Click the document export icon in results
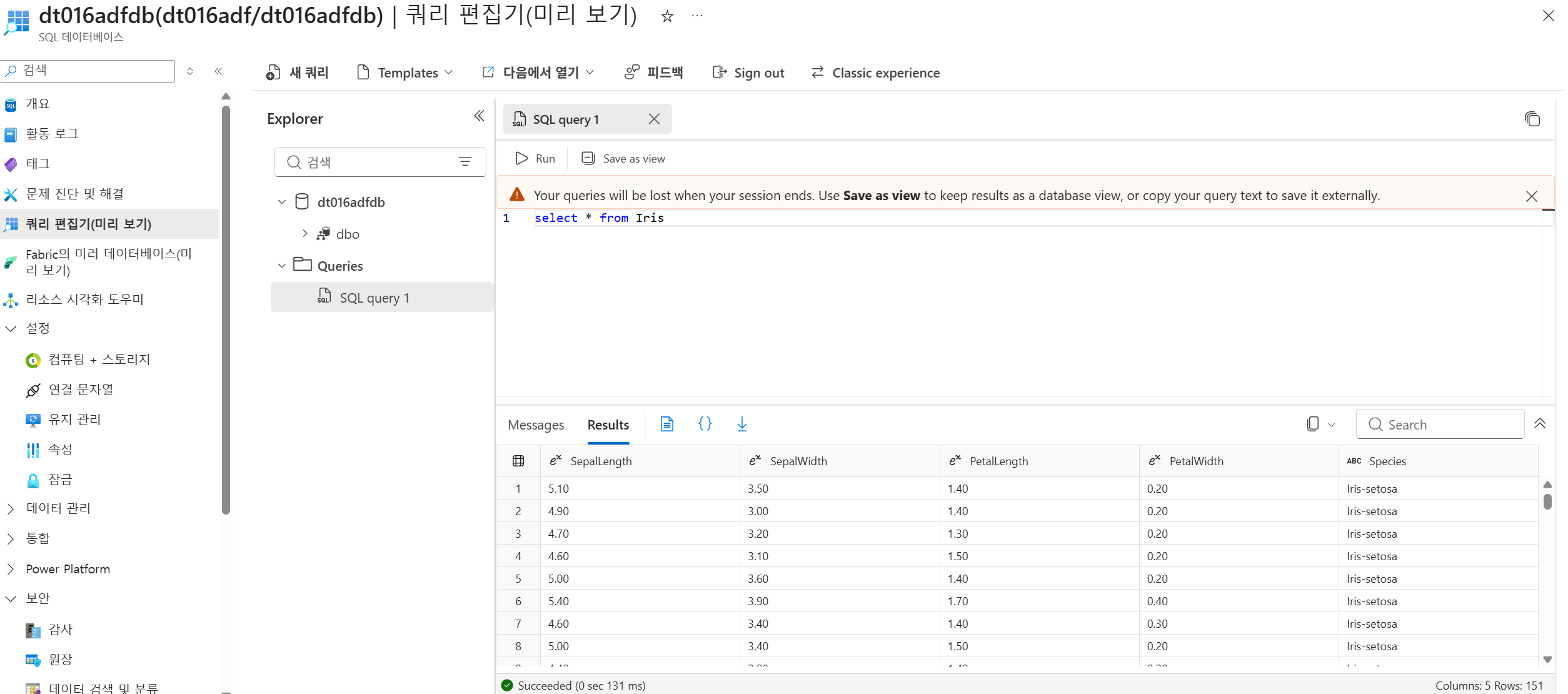The height and width of the screenshot is (694, 1568). coord(667,425)
